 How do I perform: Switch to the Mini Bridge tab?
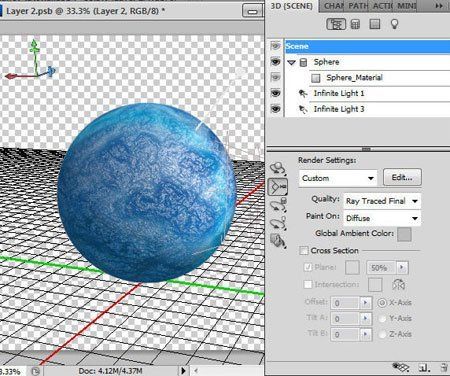(406, 6)
